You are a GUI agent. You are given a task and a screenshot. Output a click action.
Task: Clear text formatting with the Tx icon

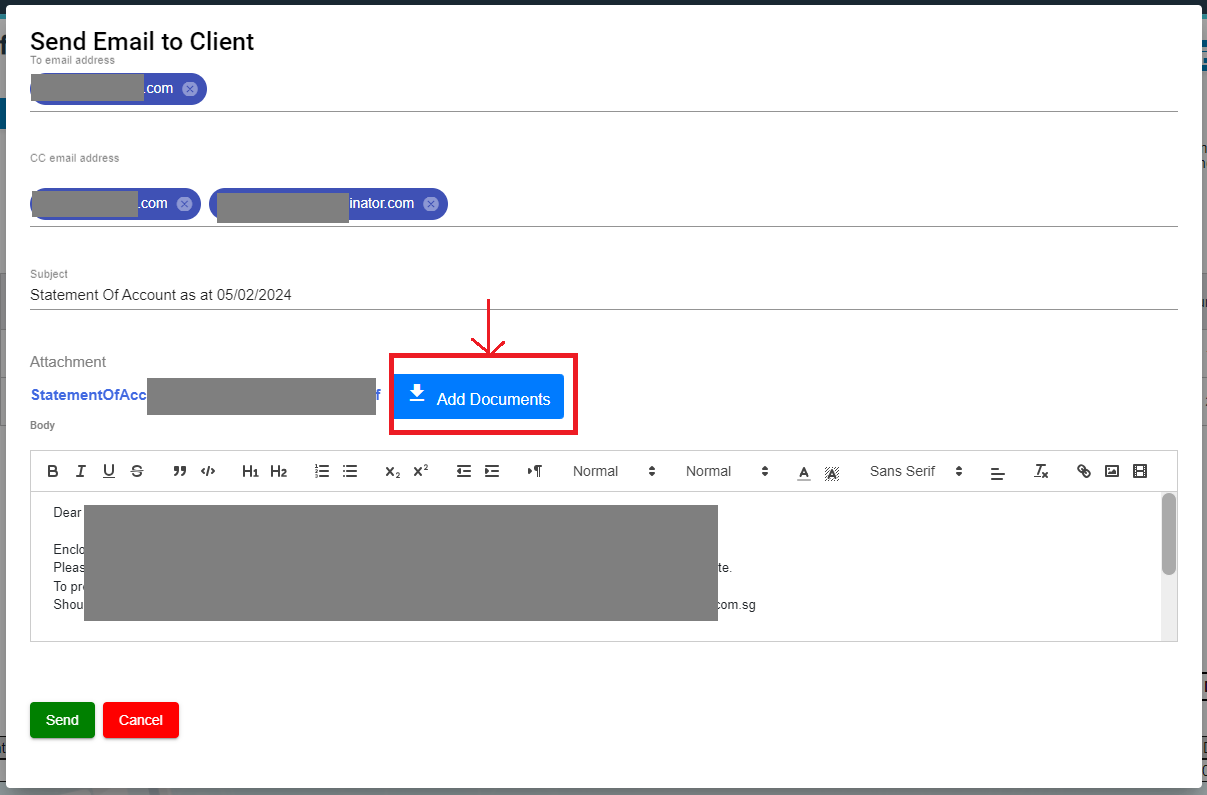[x=1041, y=471]
